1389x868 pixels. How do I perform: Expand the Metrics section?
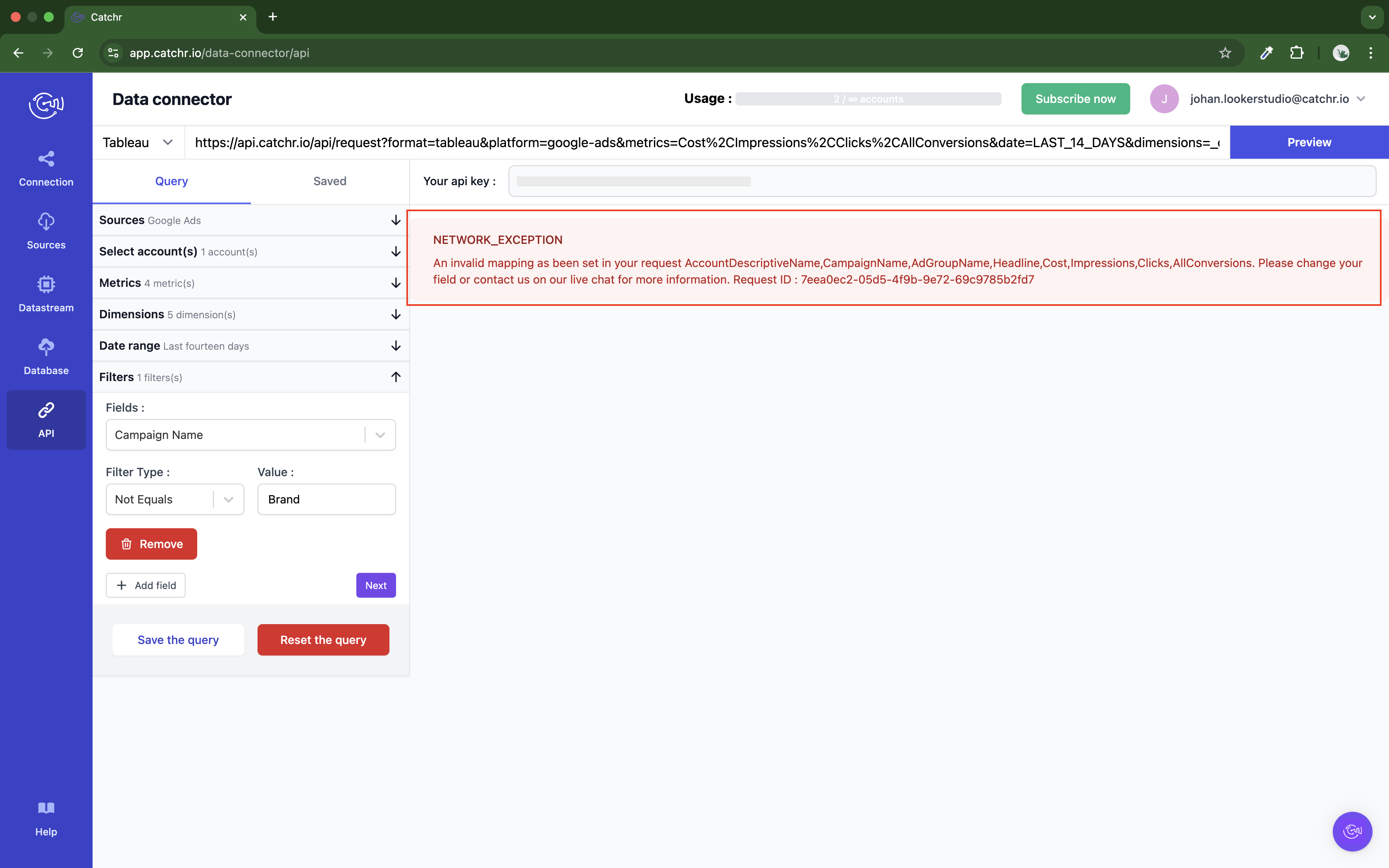(x=250, y=283)
